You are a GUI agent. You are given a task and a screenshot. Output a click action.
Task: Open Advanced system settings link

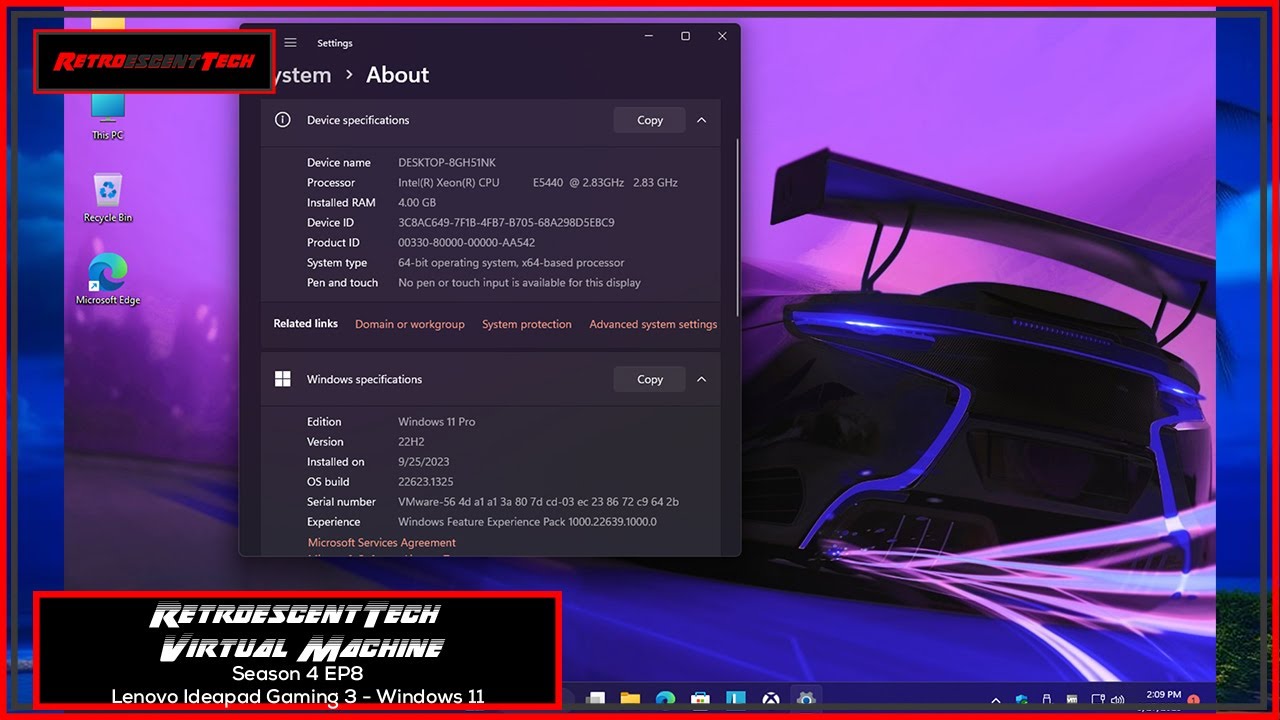coord(653,324)
